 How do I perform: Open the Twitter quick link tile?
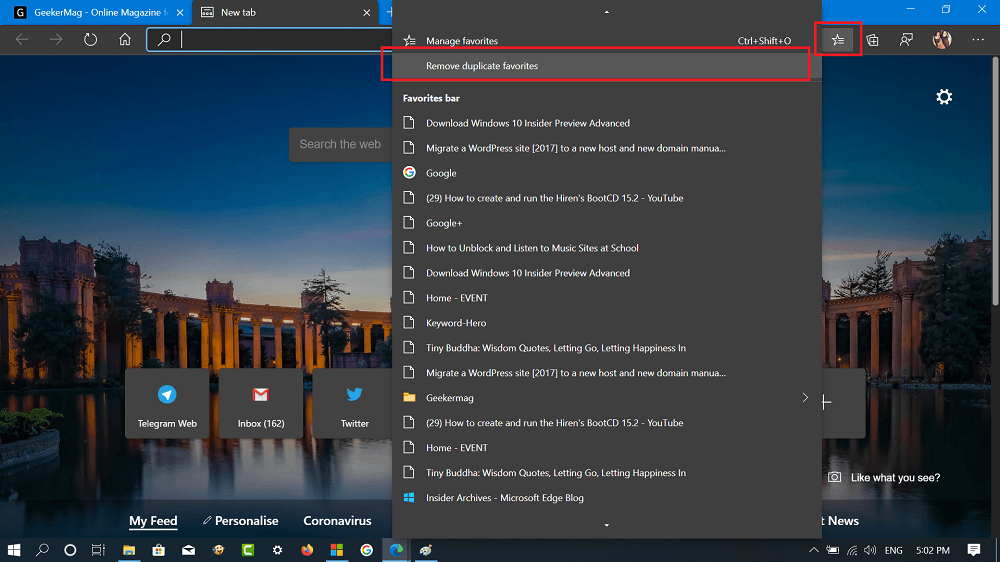click(x=353, y=403)
